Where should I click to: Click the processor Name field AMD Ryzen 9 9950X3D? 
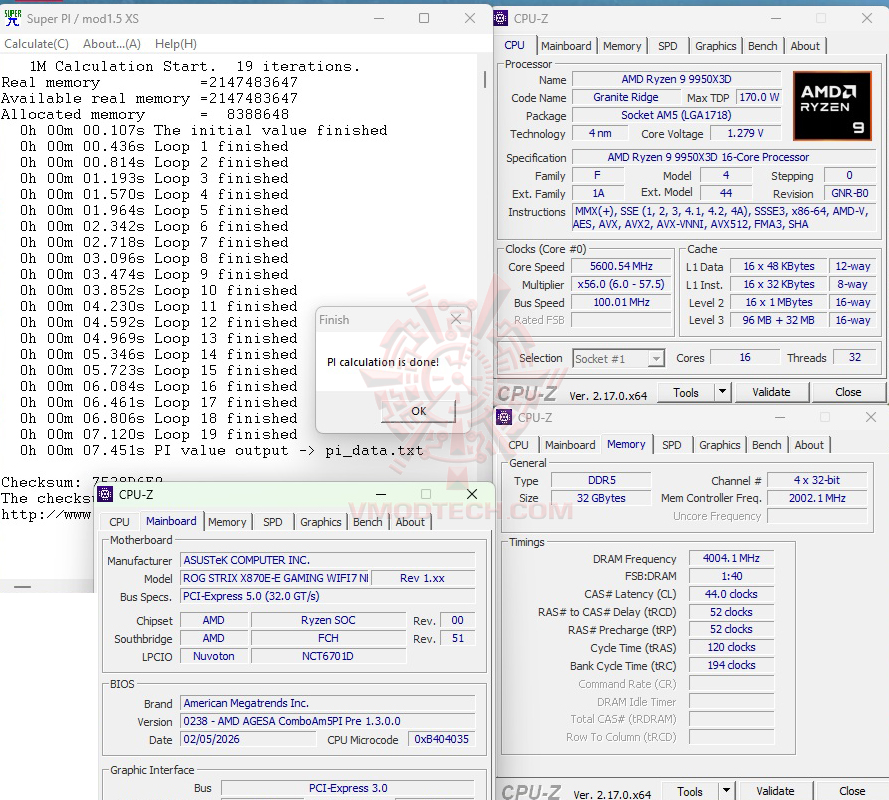[676, 79]
